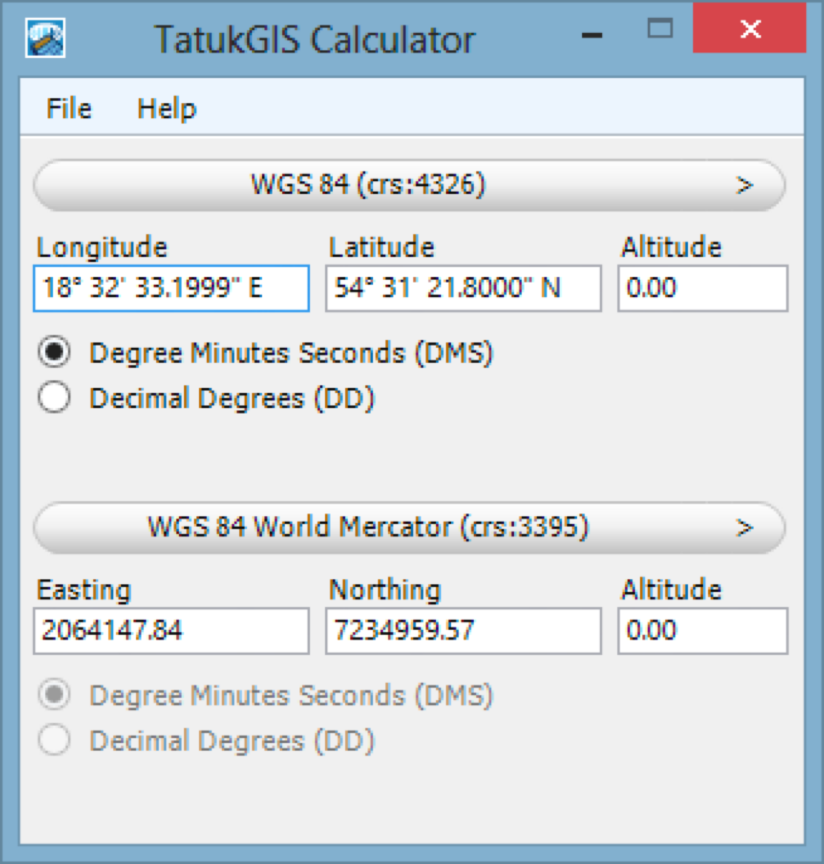Select the enabled Degree Minutes Seconds (DMS) radio button
The image size is (824, 864).
(x=54, y=352)
